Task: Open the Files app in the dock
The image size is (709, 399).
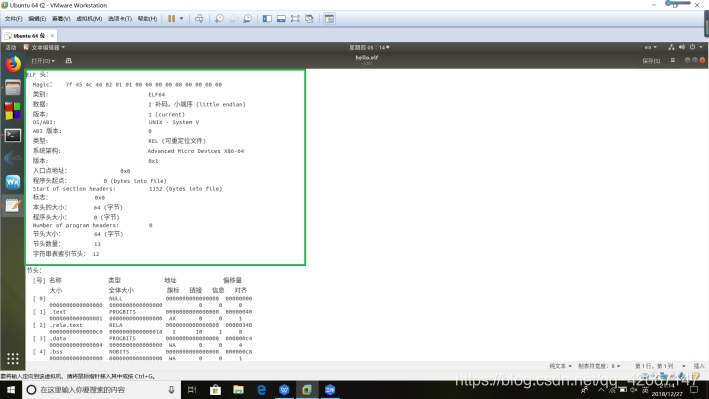Action: (13, 88)
